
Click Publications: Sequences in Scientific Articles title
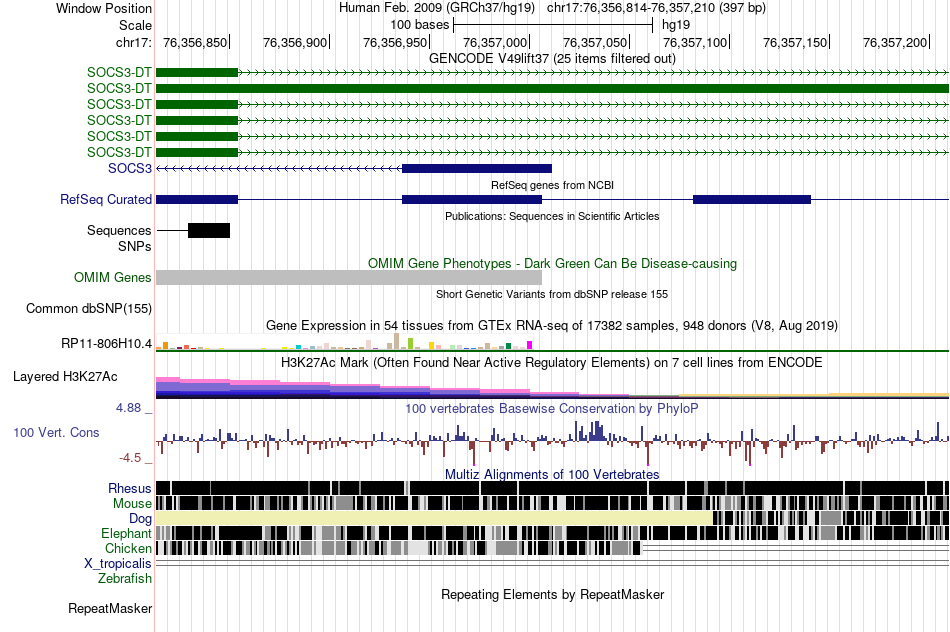click(552, 216)
